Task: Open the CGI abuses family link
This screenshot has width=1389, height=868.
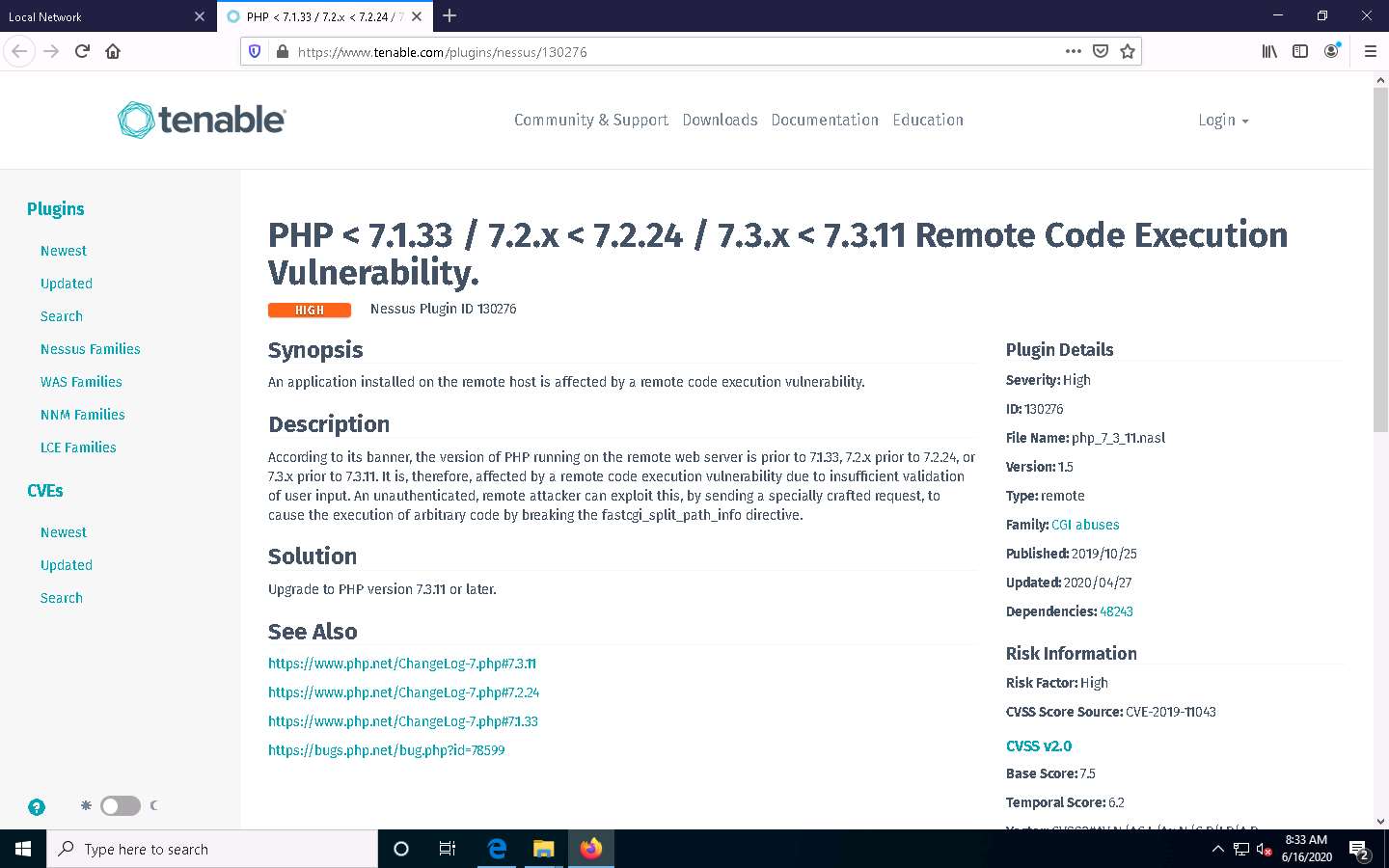Action: point(1085,525)
